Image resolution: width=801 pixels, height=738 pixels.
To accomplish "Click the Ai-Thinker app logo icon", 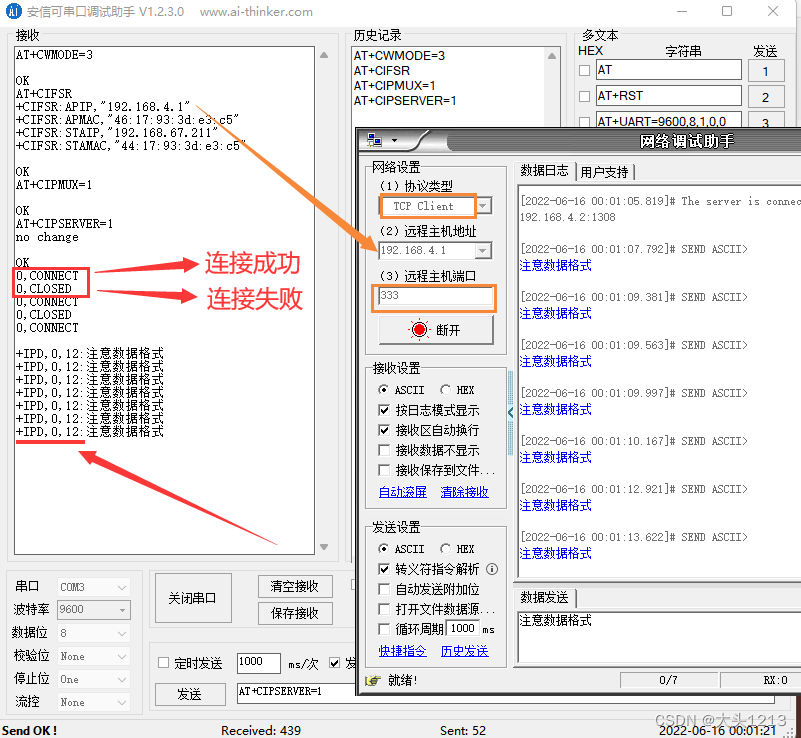I will click(x=13, y=11).
